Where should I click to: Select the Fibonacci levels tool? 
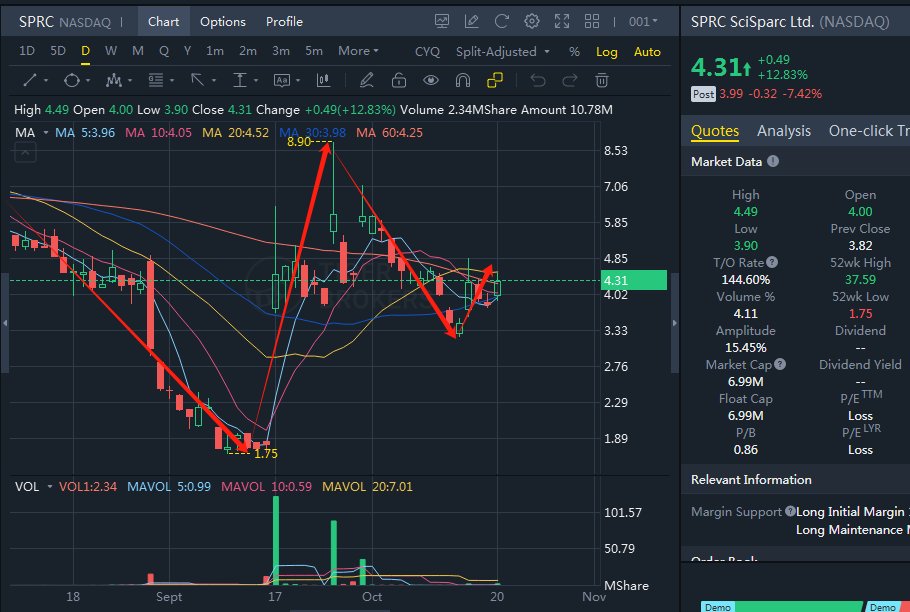pos(156,80)
